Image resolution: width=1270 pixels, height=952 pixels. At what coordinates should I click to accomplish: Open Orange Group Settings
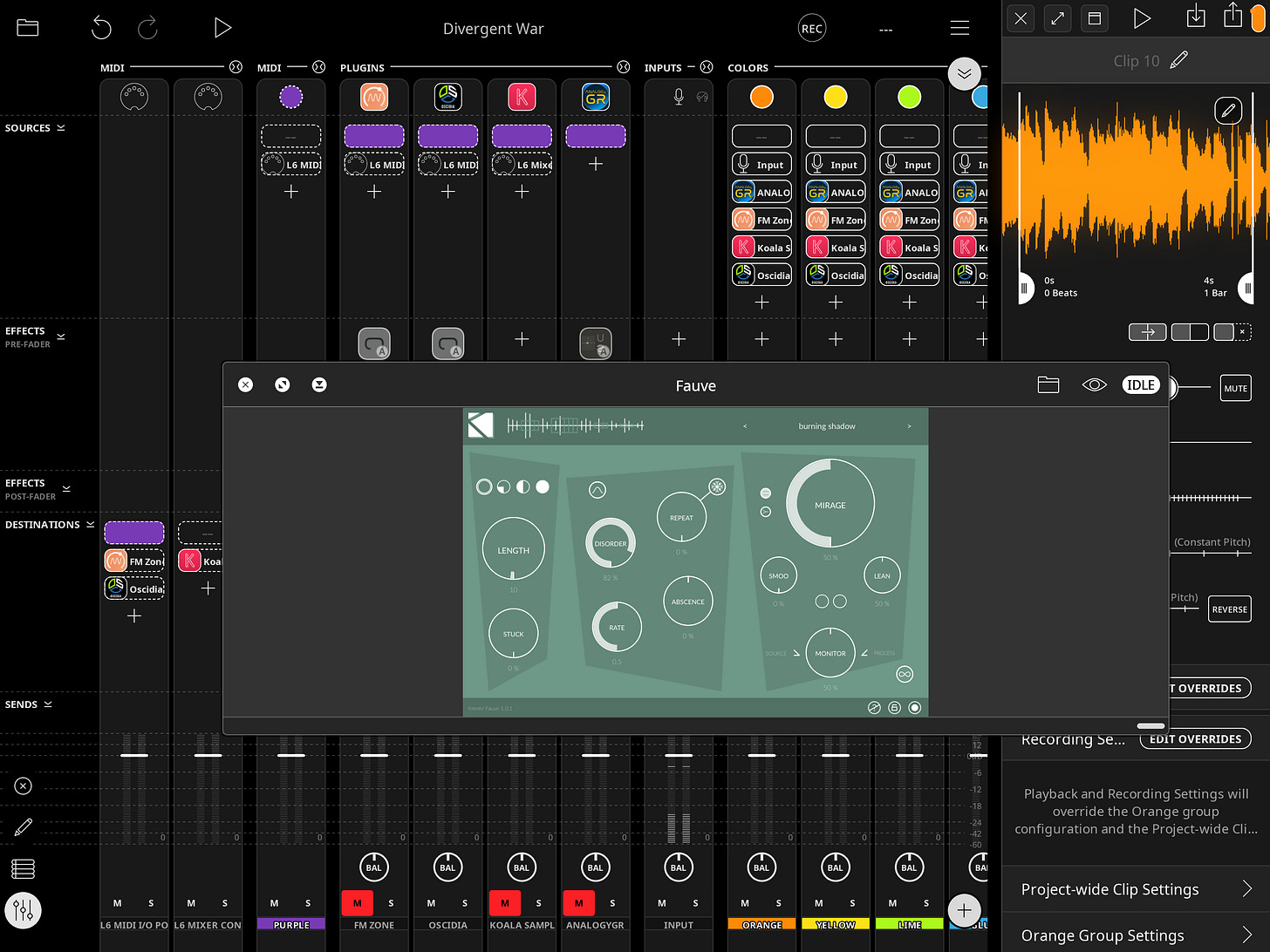tap(1135, 935)
